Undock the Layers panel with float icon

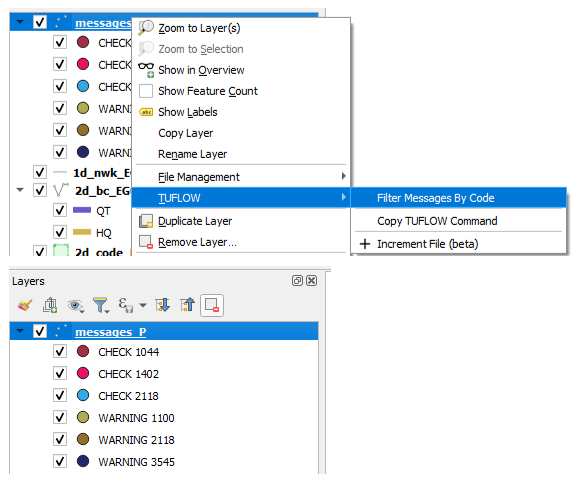pyautogui.click(x=297, y=281)
